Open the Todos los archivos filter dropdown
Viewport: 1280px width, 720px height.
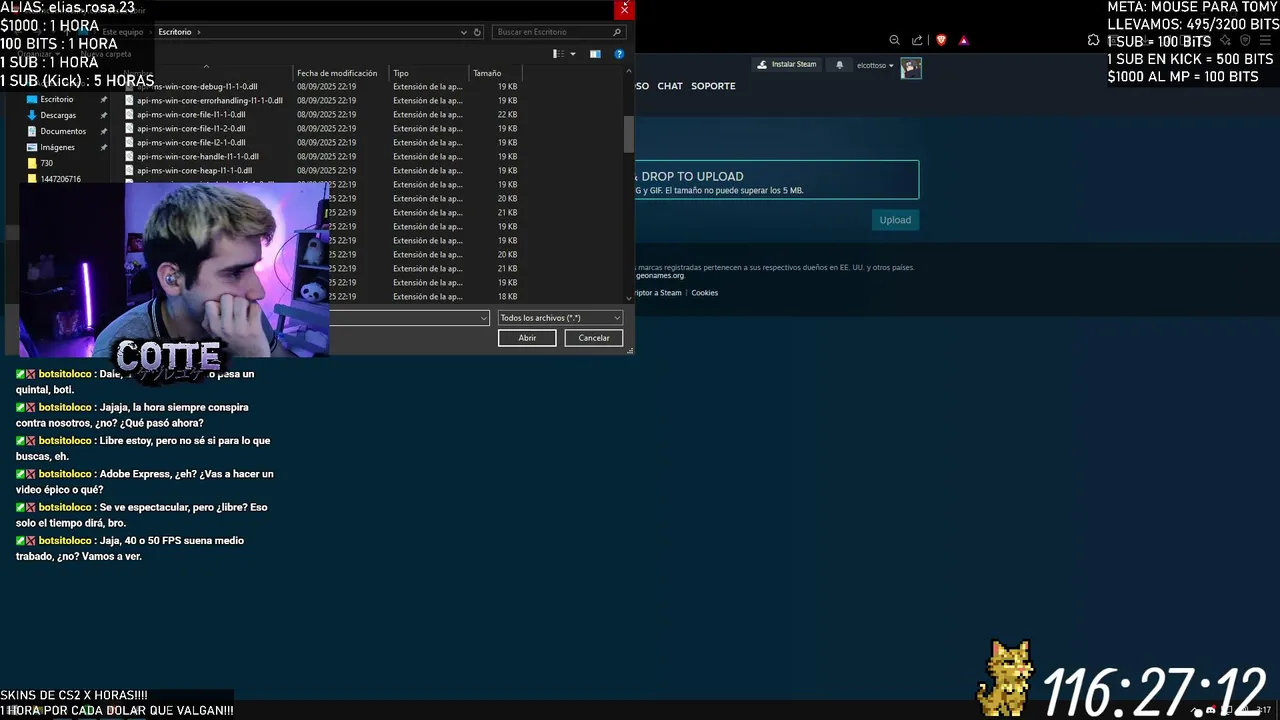[x=560, y=318]
